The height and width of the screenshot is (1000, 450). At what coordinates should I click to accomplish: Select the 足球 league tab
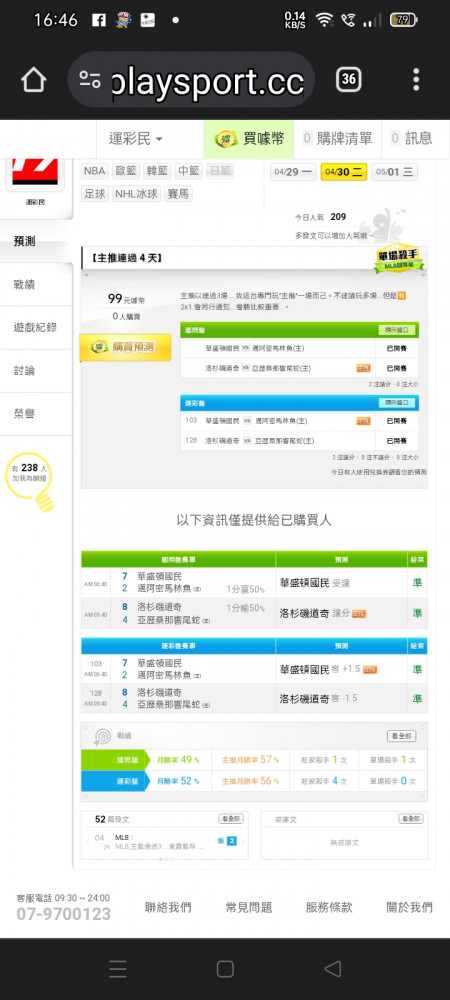[x=94, y=194]
